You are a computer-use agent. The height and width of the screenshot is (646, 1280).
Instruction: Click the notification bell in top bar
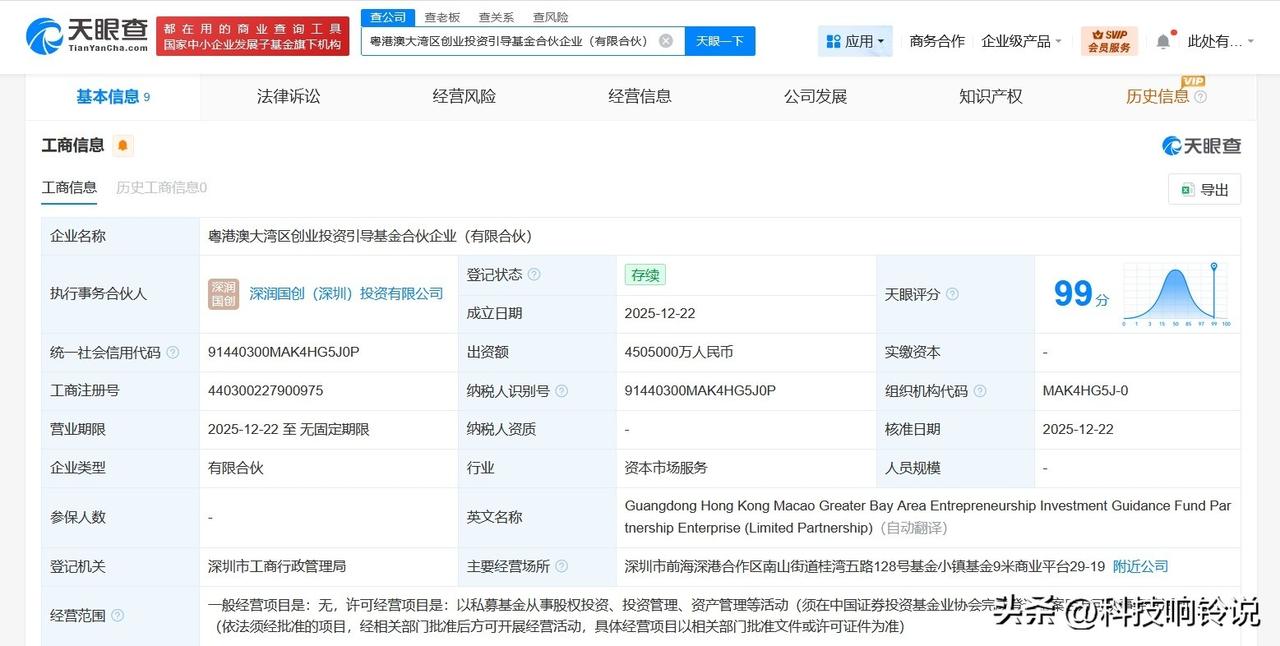[1162, 41]
